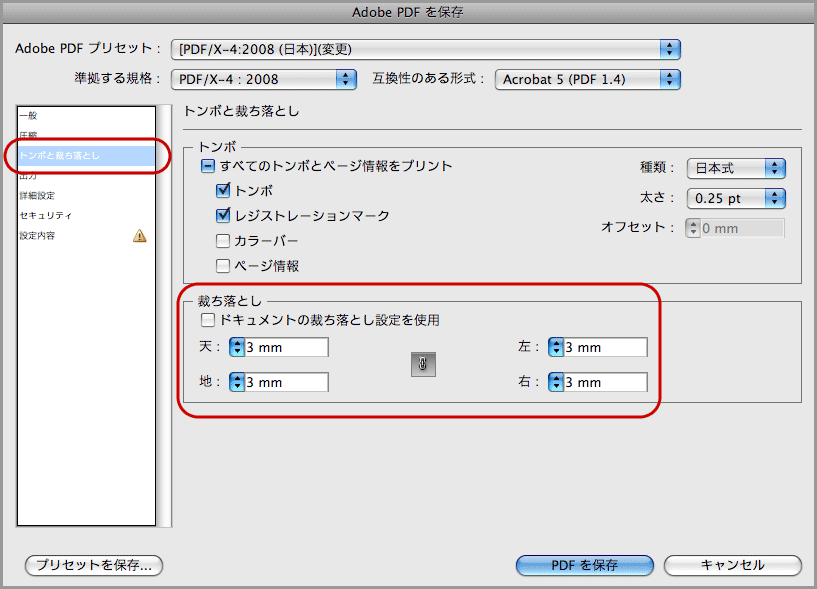Enable the カラーバー checkbox

coord(222,240)
